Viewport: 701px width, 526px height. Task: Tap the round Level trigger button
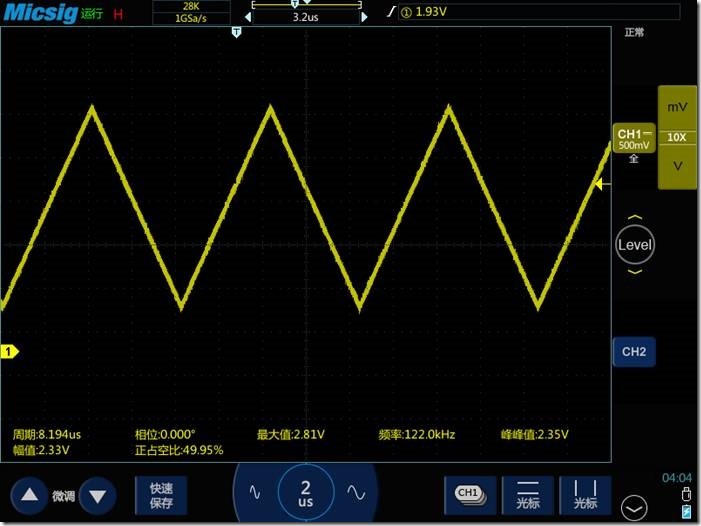pos(635,244)
